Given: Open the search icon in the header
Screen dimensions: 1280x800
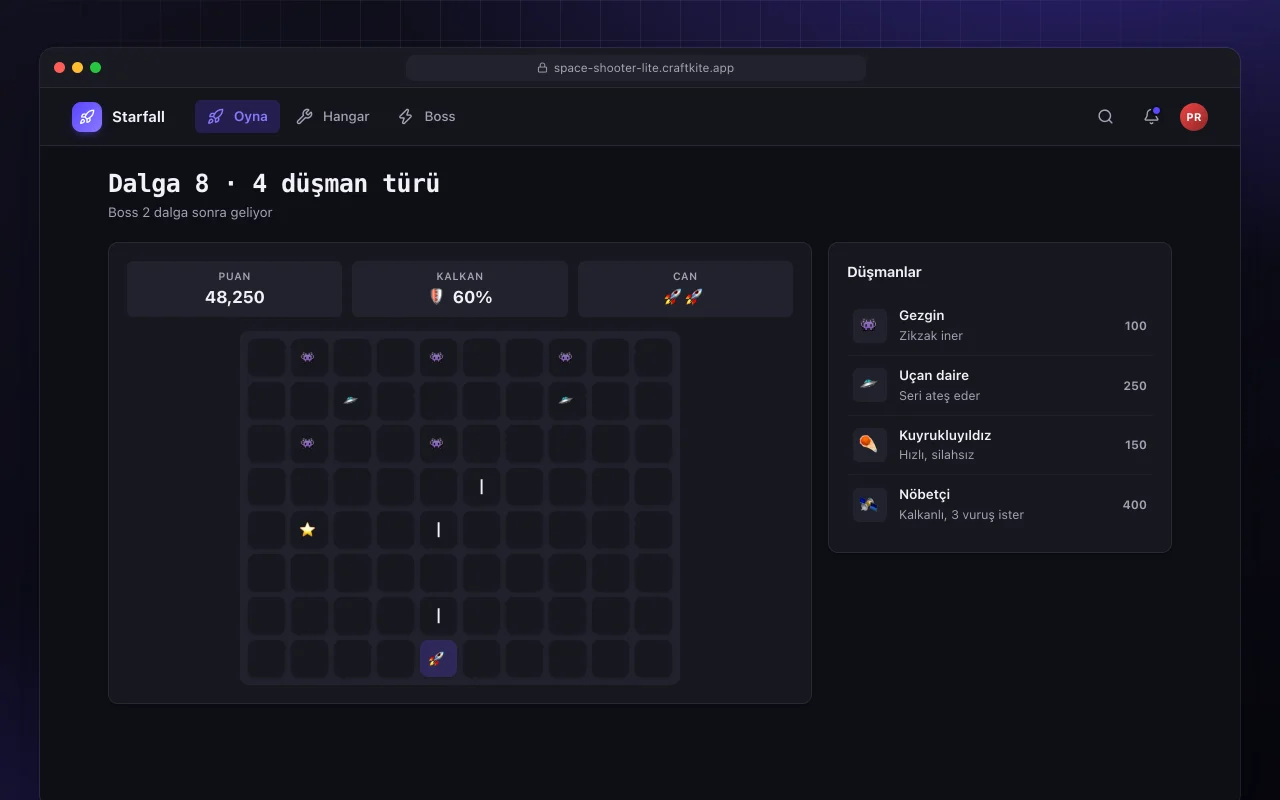Looking at the screenshot, I should pyautogui.click(x=1105, y=117).
